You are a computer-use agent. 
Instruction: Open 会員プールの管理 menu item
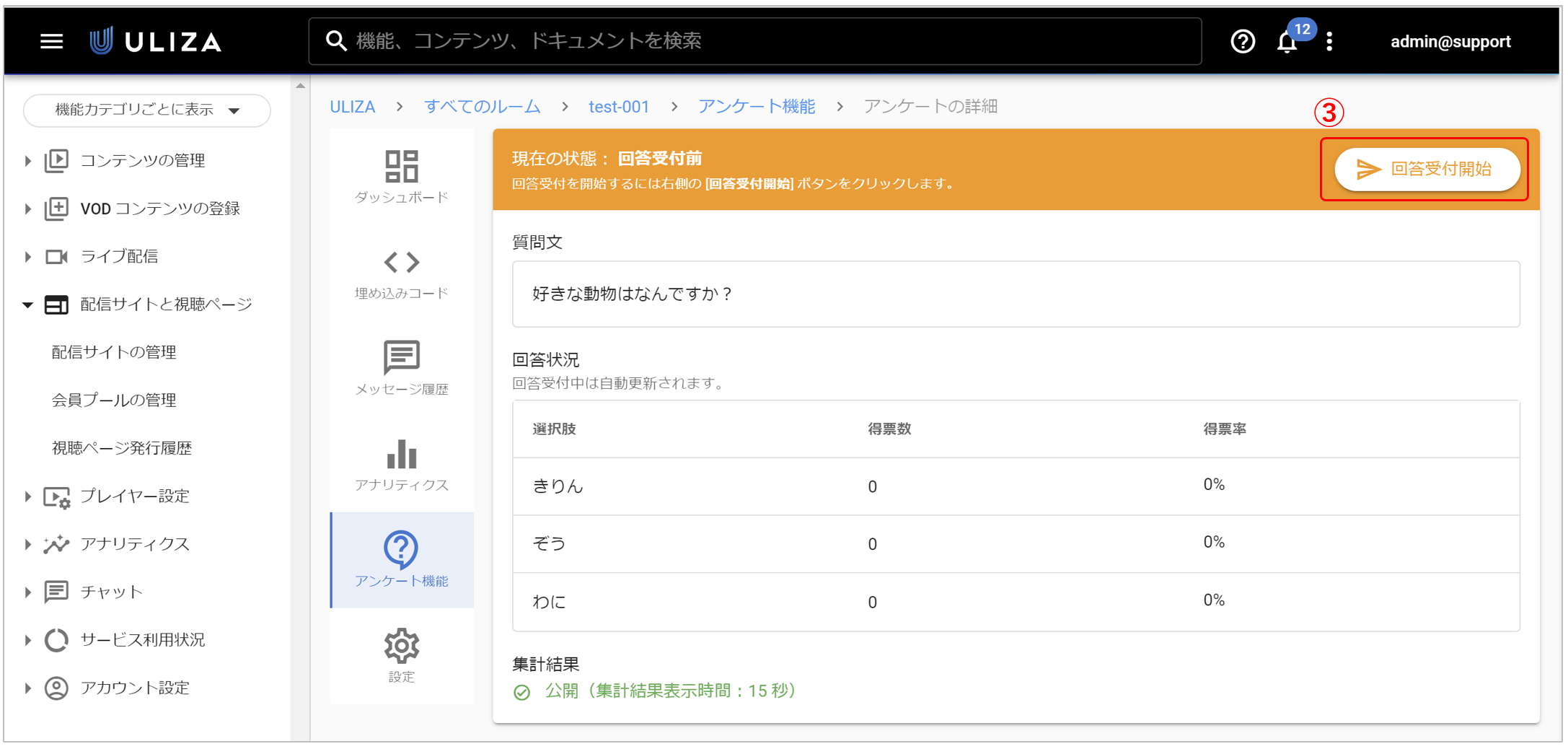(x=114, y=400)
